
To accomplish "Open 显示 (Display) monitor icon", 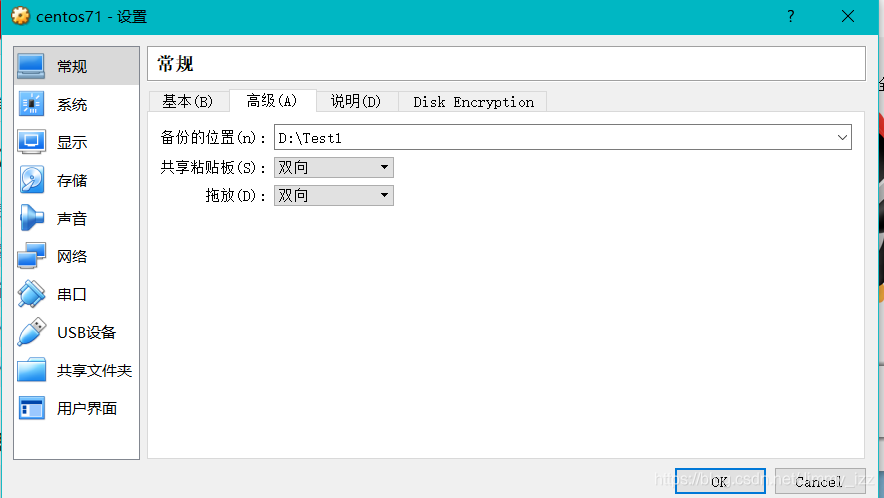I will tap(31, 142).
